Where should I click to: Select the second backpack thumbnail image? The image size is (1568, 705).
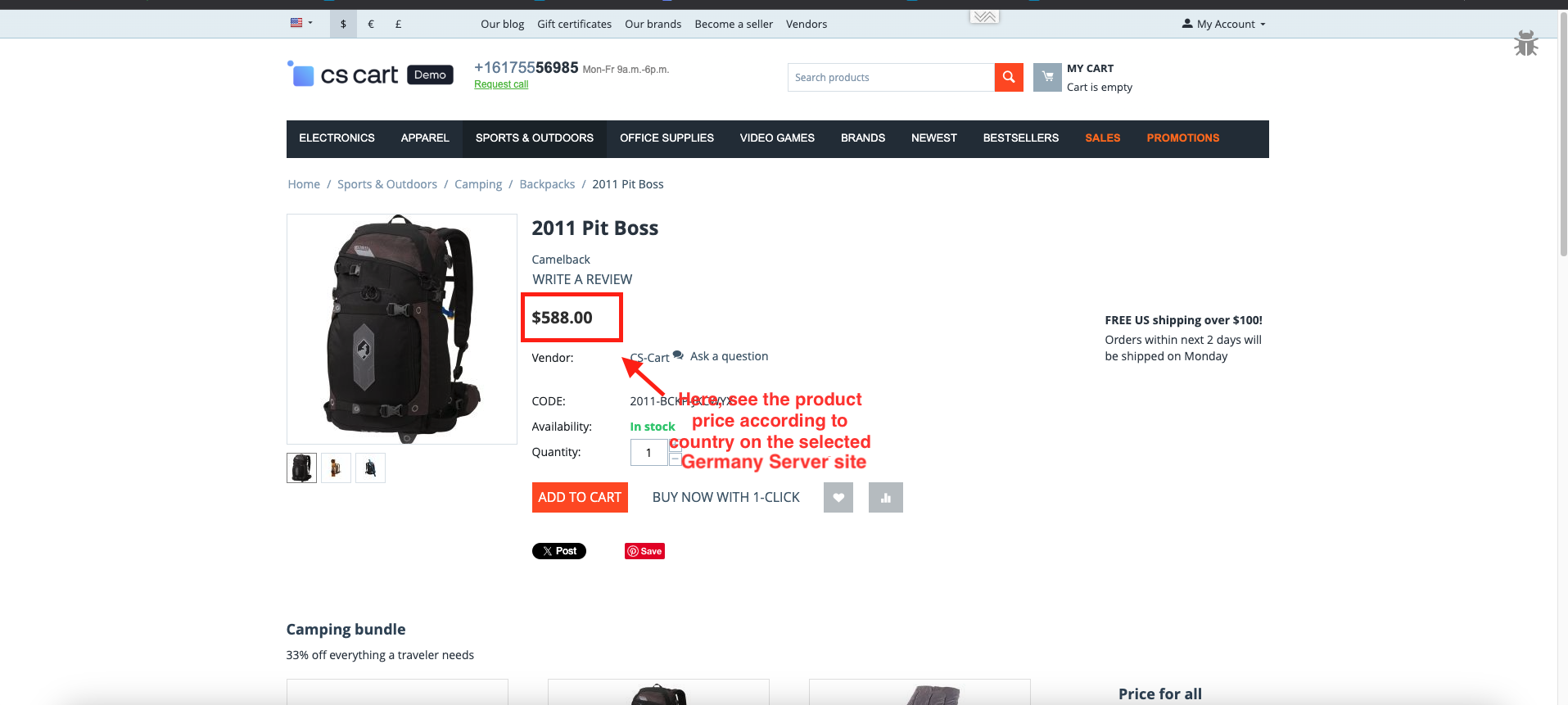pyautogui.click(x=336, y=468)
